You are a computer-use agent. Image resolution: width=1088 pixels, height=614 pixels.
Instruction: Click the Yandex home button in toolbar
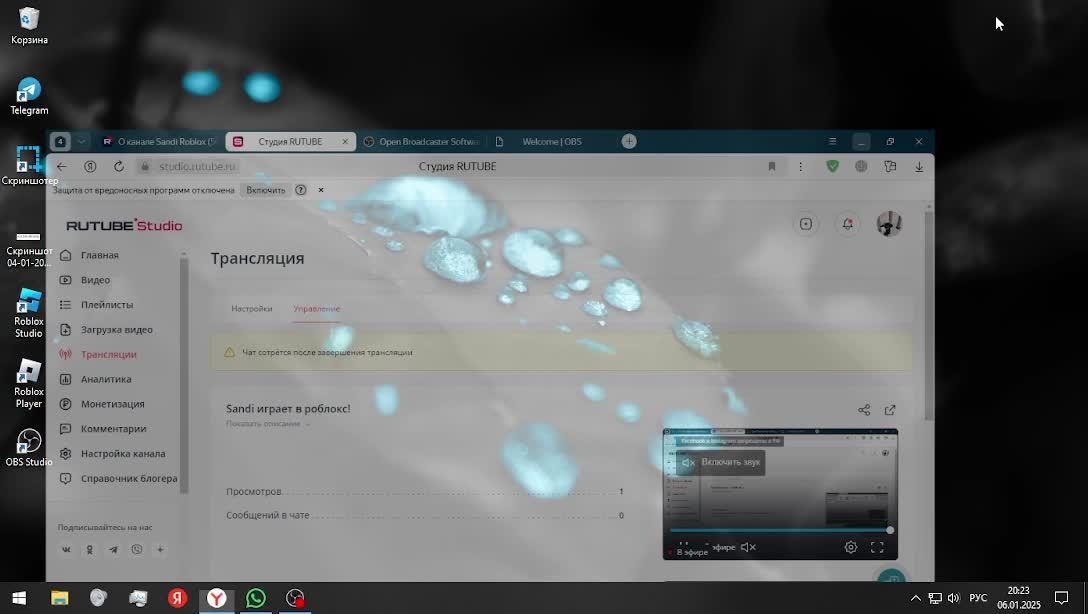click(x=90, y=167)
